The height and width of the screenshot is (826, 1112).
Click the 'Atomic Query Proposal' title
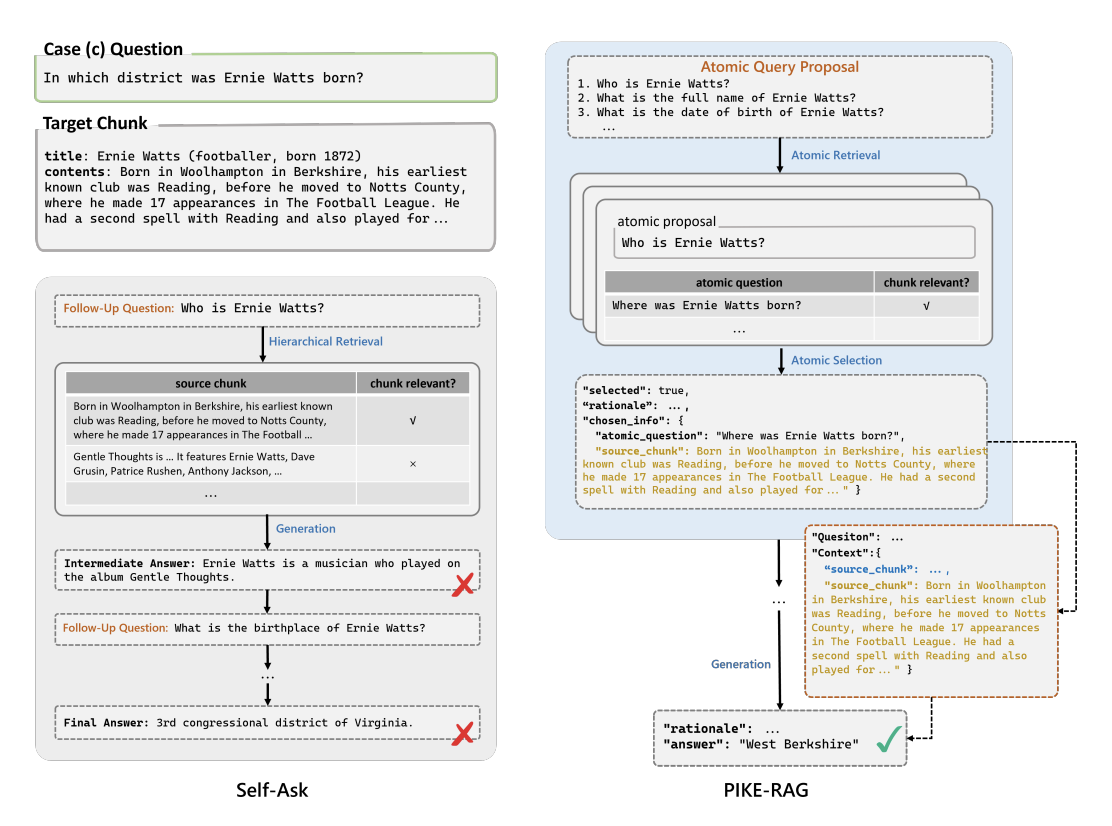pos(779,67)
